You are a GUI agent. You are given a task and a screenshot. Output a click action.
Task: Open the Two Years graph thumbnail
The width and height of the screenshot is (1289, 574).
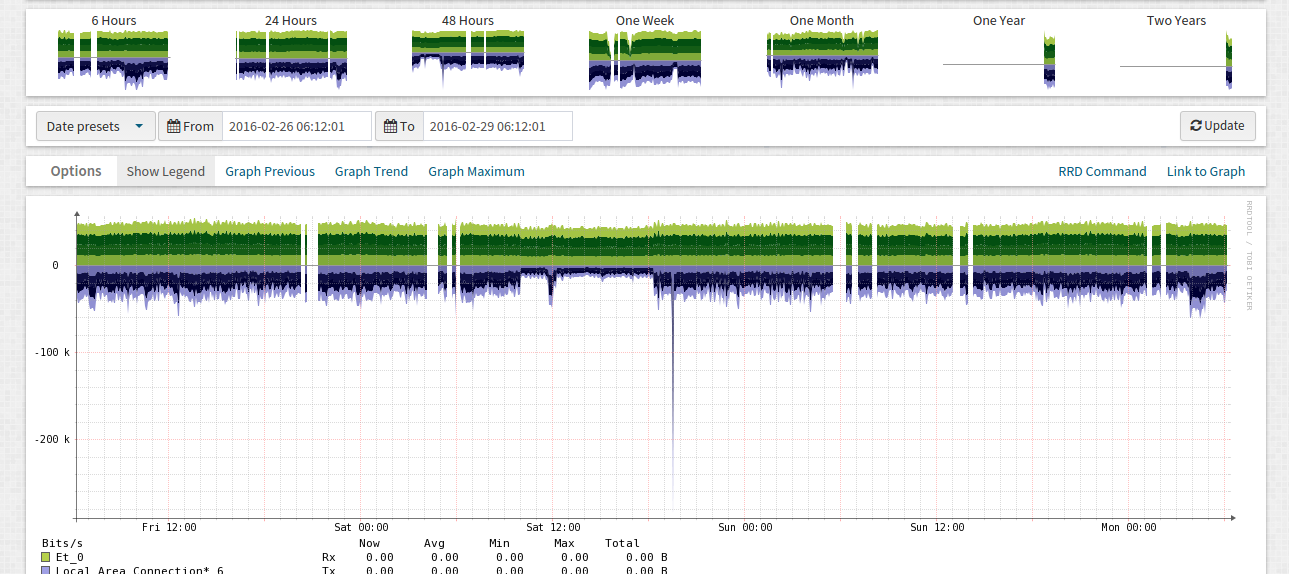1176,58
